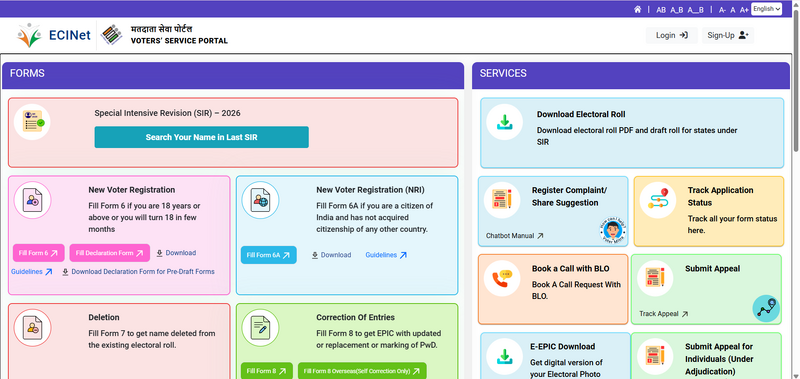This screenshot has height=379, width=800.
Task: Click the Deletion card title
Action: coord(104,317)
